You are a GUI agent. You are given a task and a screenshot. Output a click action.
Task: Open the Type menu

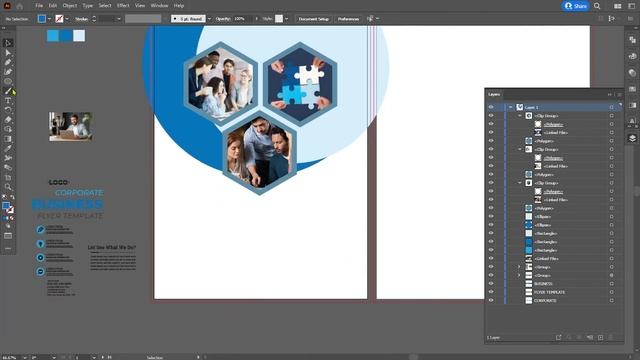point(87,6)
